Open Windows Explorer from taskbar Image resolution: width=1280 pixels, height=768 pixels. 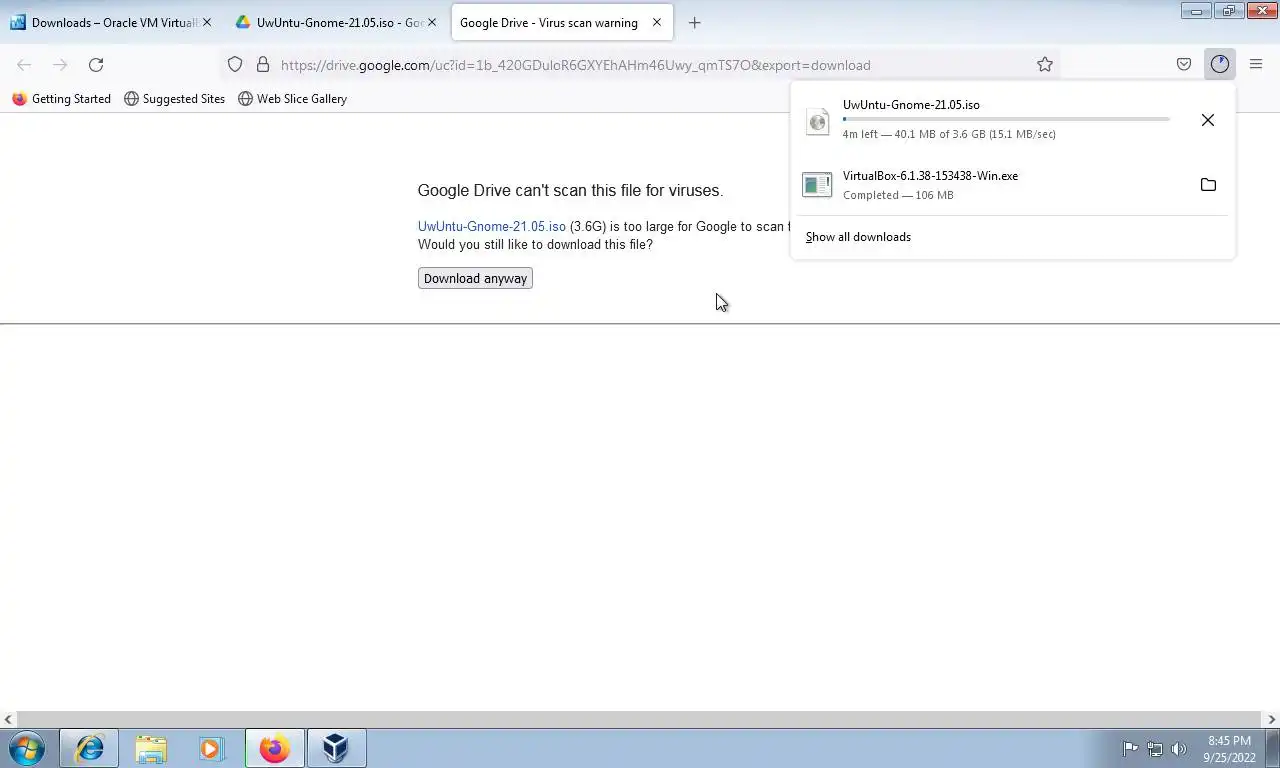tap(151, 748)
